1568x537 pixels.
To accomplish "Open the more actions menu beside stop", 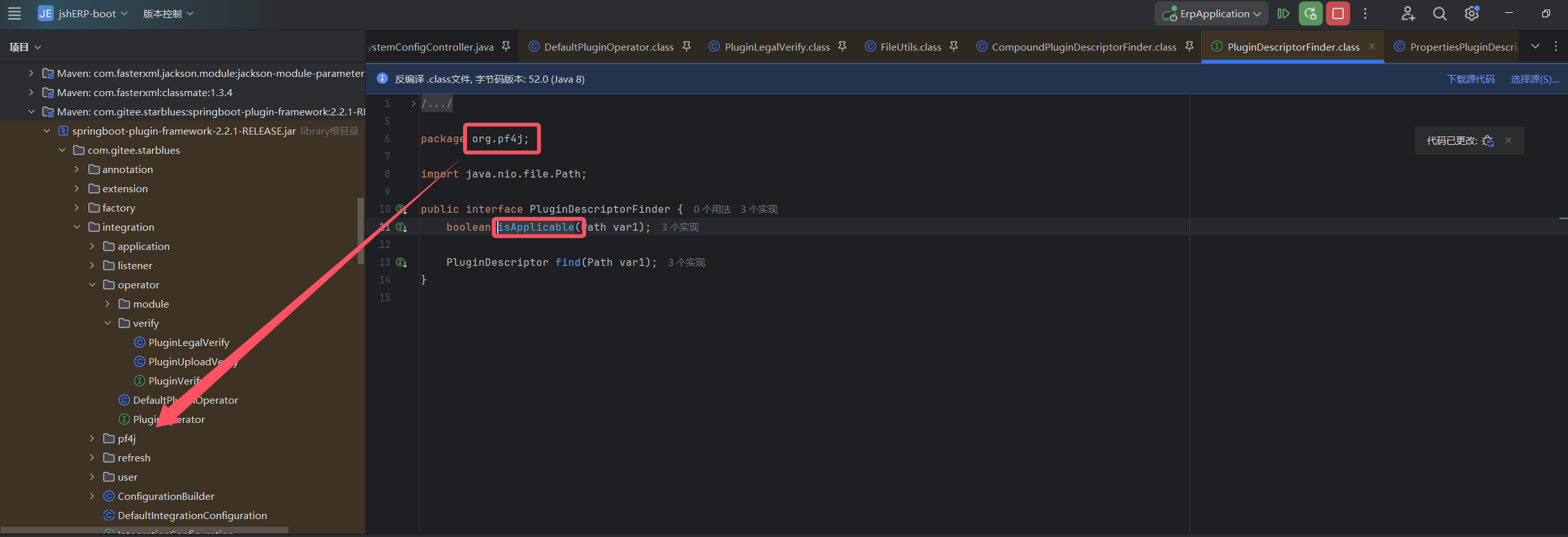I will pyautogui.click(x=1365, y=13).
